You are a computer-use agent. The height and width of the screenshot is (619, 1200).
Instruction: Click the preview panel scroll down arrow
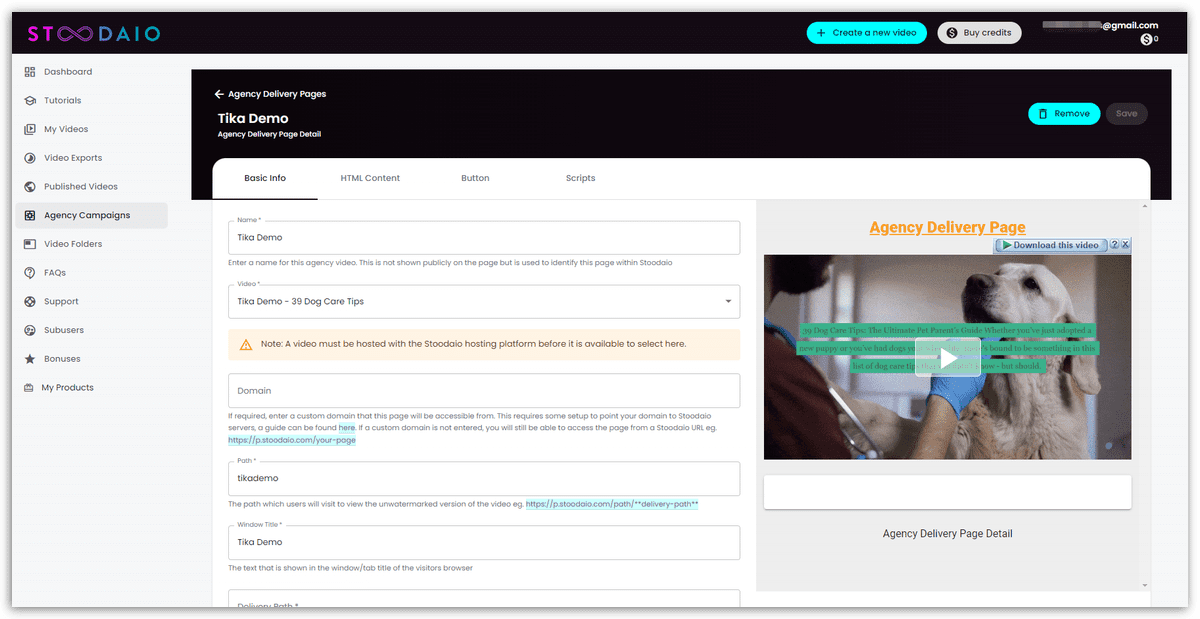(1145, 585)
